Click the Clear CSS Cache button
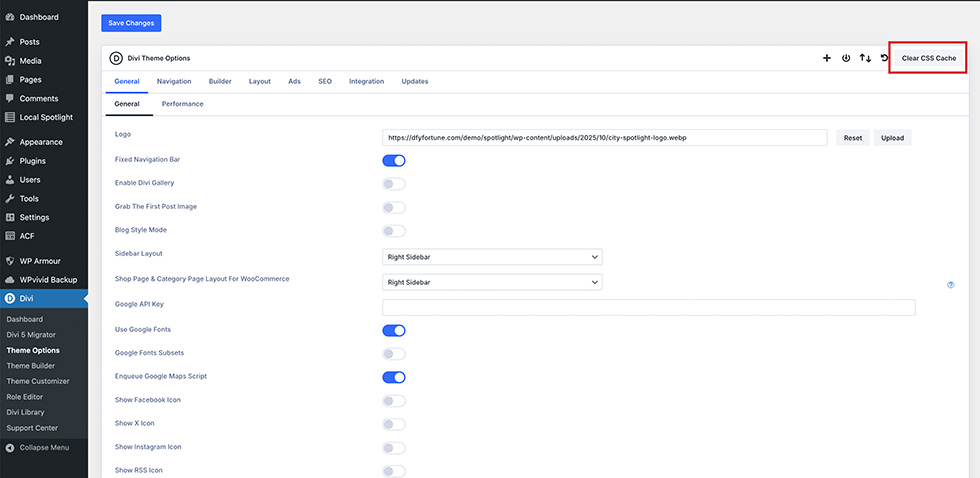Screen dimensions: 980x478 pyautogui.click(x=928, y=58)
